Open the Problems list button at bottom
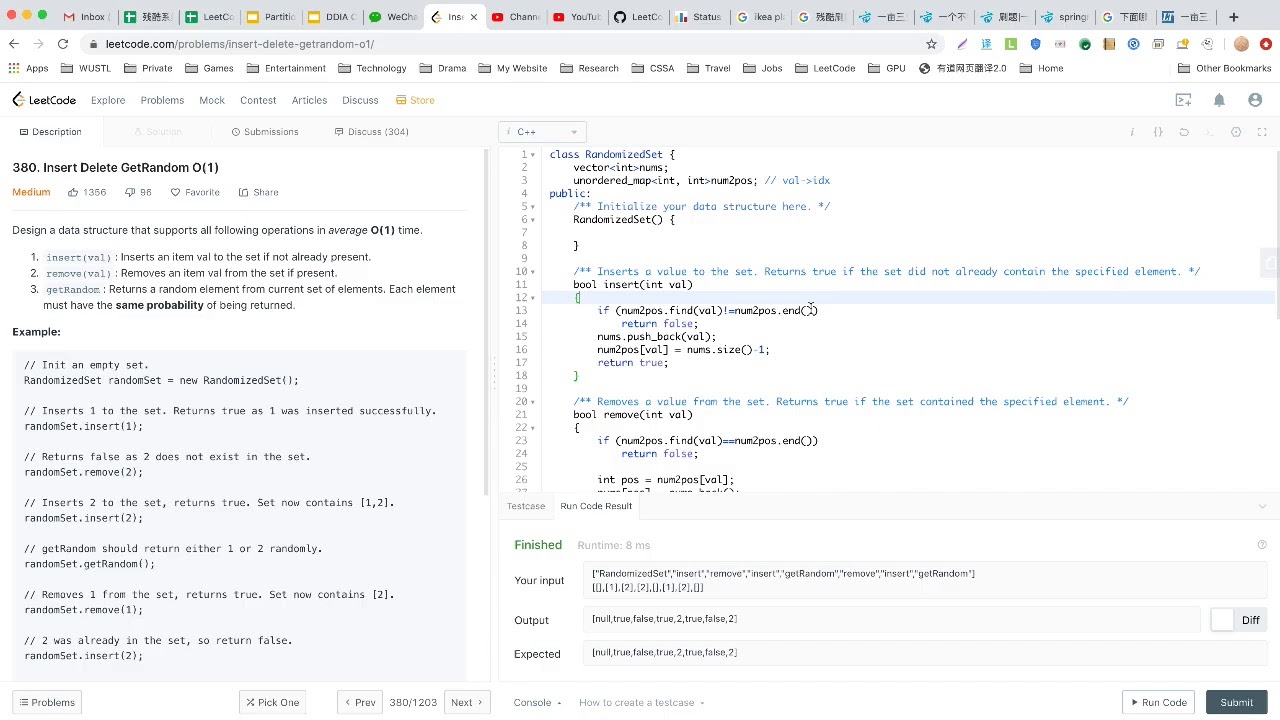 (x=47, y=702)
